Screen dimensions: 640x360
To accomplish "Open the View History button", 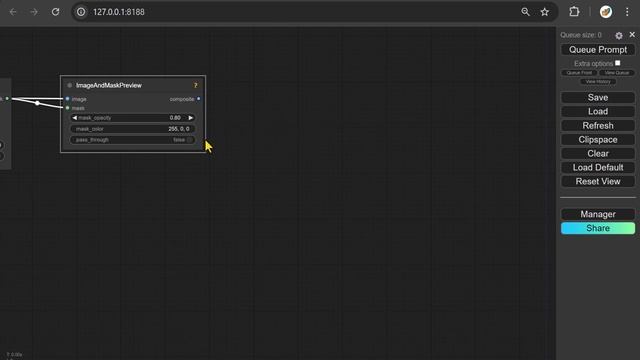I will click(598, 82).
